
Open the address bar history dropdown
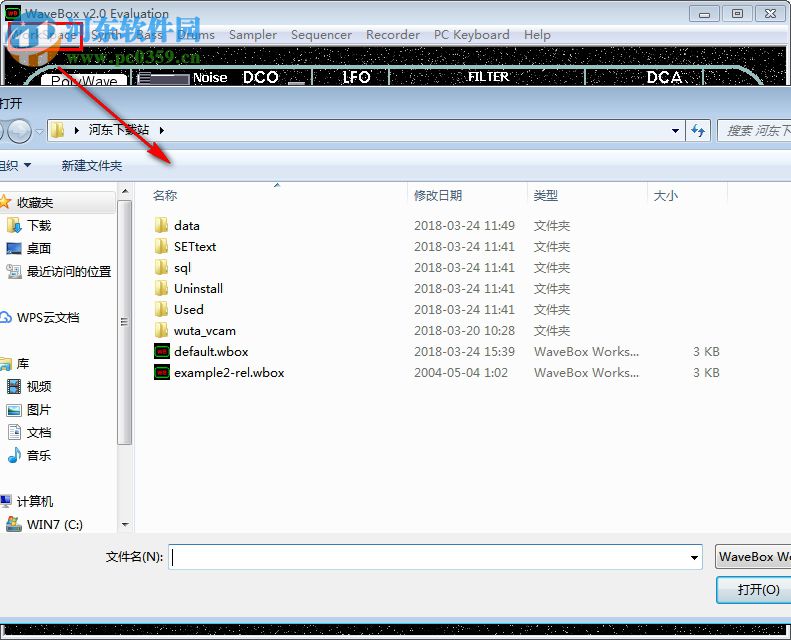click(x=675, y=131)
